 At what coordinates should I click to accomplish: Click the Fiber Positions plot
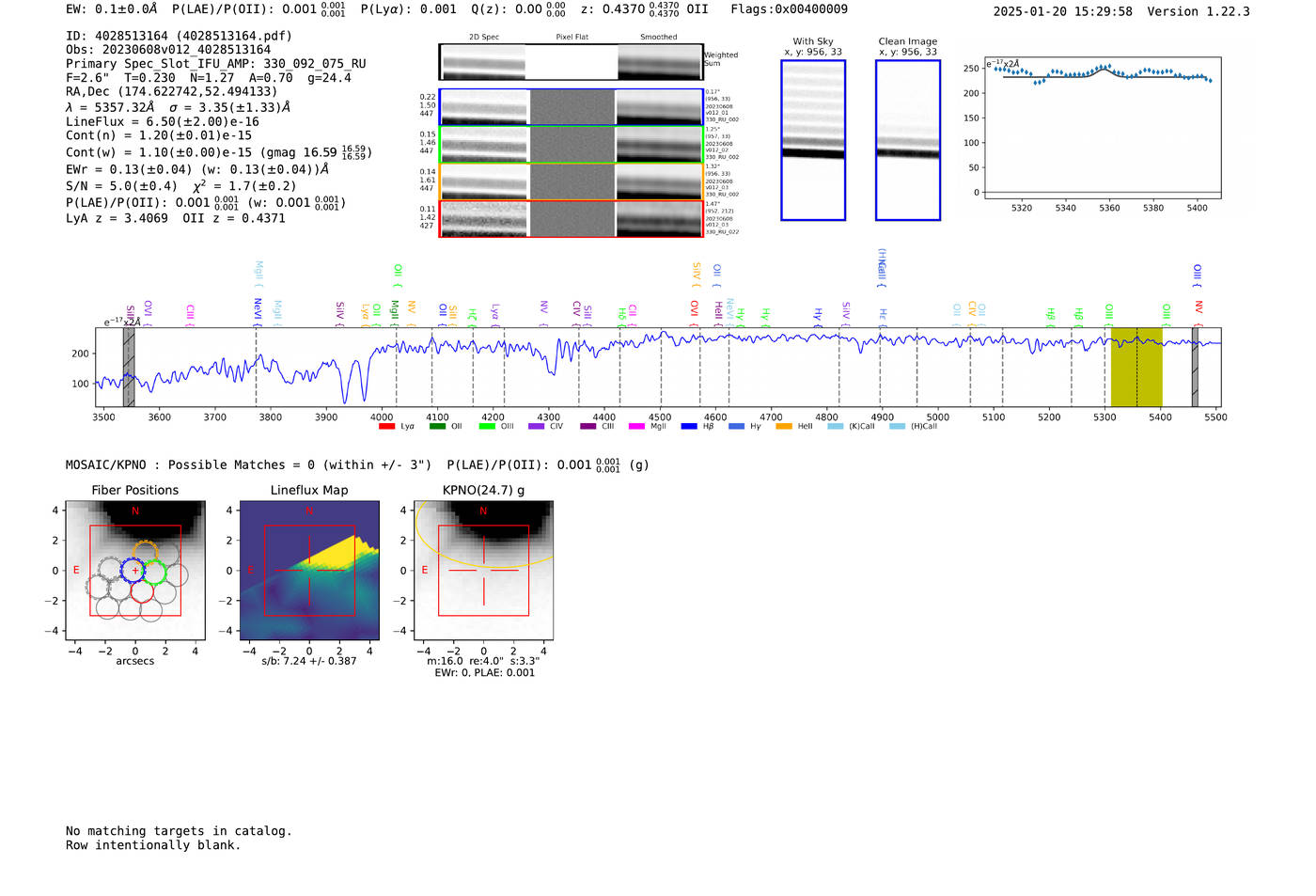pyautogui.click(x=135, y=571)
